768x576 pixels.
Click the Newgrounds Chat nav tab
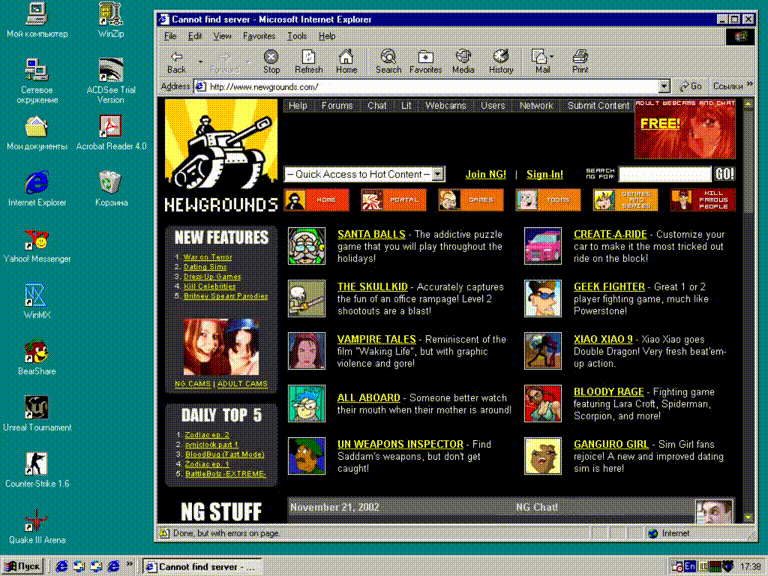pos(377,105)
